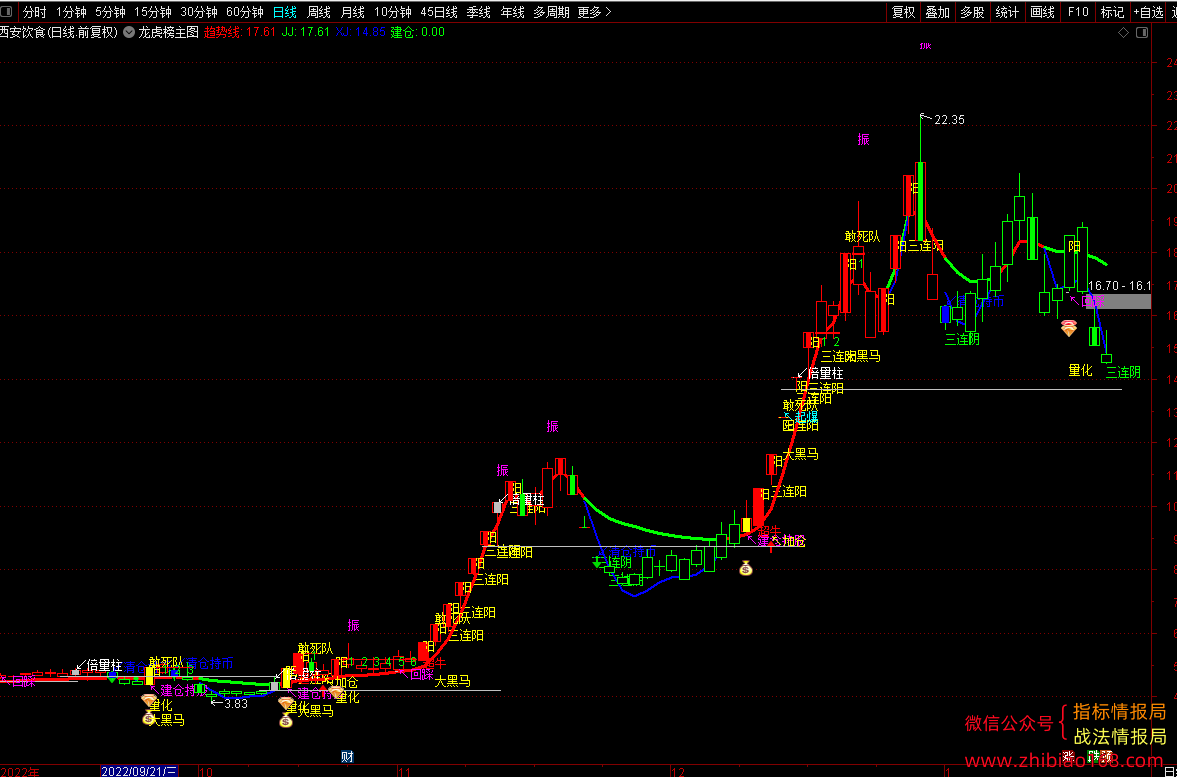Click the diamond icon at chart top-right
Image resolution: width=1177 pixels, height=777 pixels.
pos(1124,32)
